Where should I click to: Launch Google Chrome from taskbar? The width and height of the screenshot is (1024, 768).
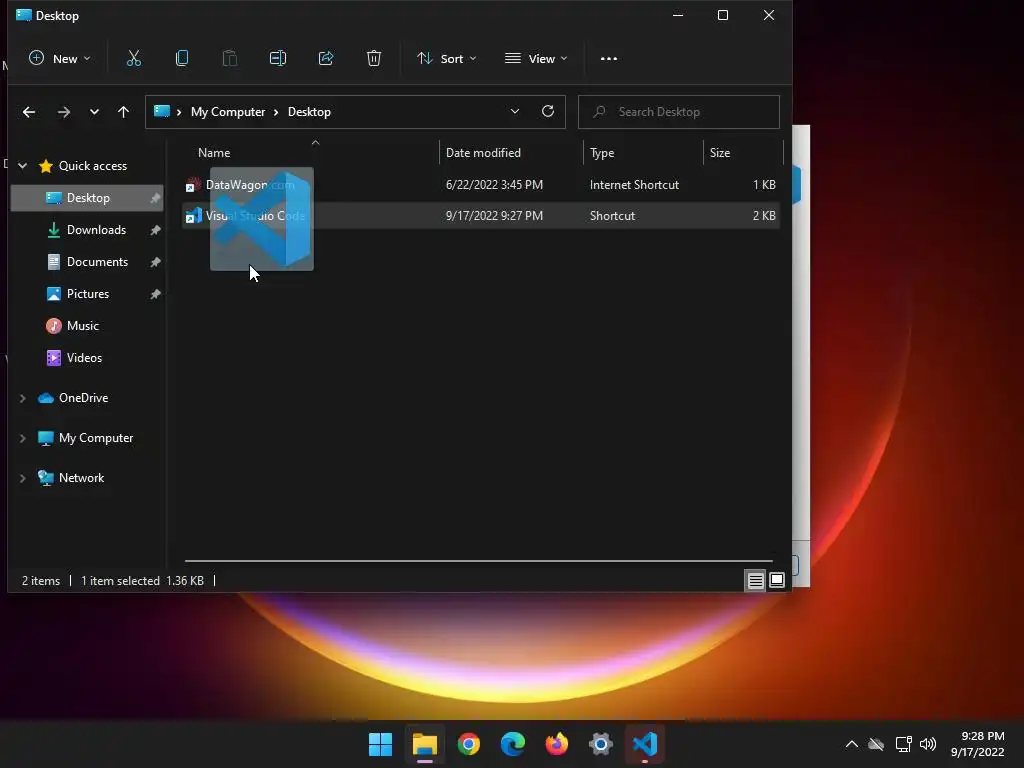click(468, 744)
